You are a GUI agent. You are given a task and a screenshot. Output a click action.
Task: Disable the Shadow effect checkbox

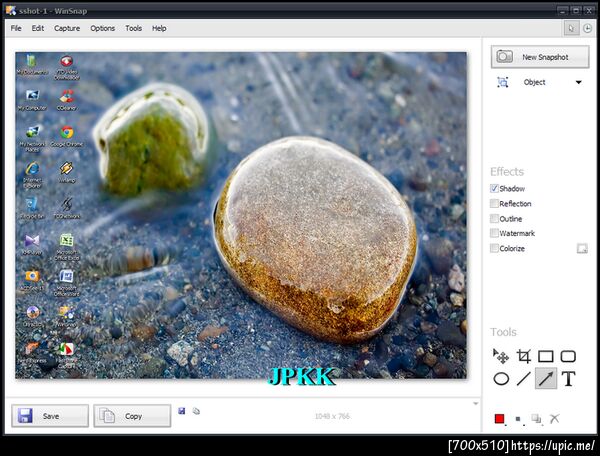coord(494,189)
